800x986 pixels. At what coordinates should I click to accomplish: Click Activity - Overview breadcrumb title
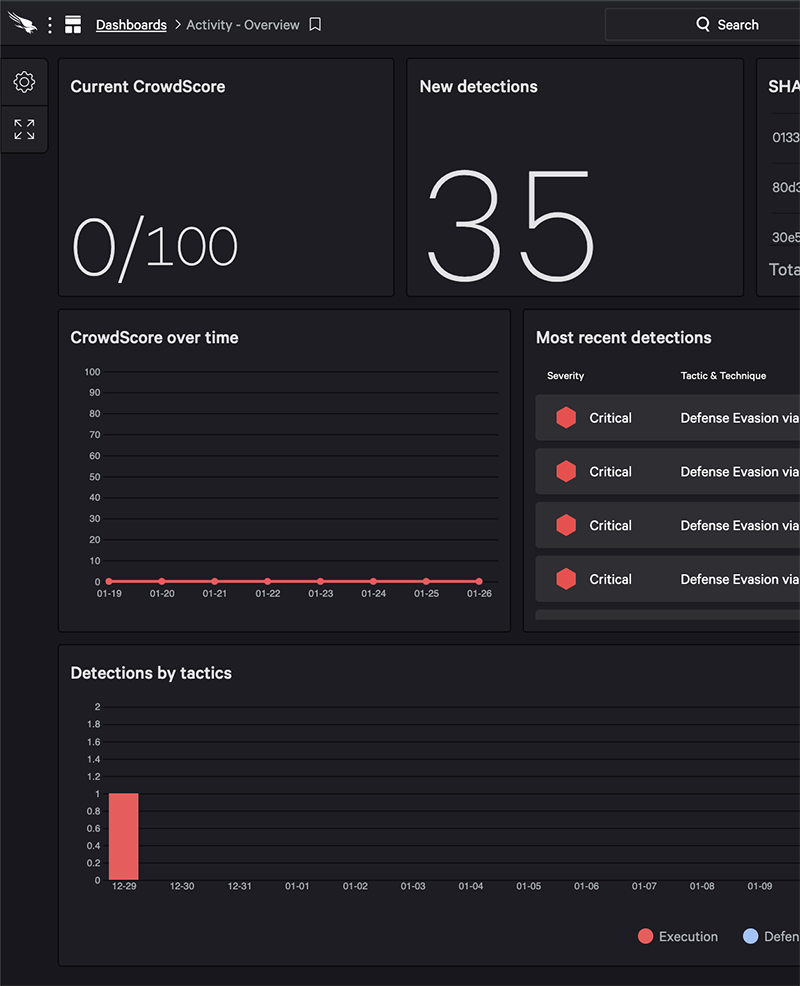pos(243,25)
